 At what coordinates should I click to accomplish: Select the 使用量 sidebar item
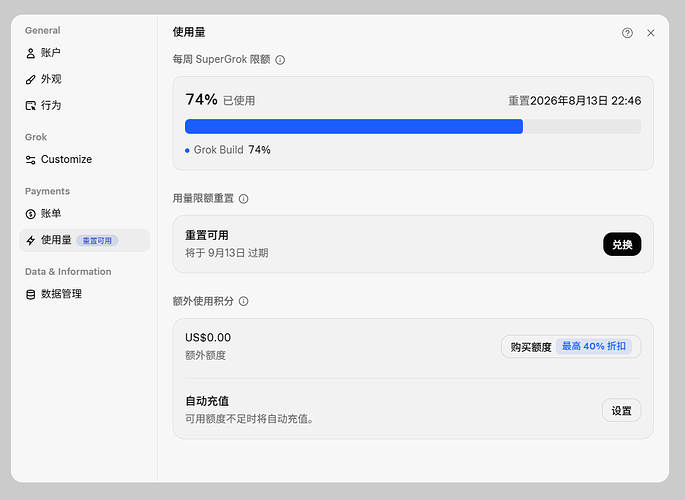click(84, 240)
